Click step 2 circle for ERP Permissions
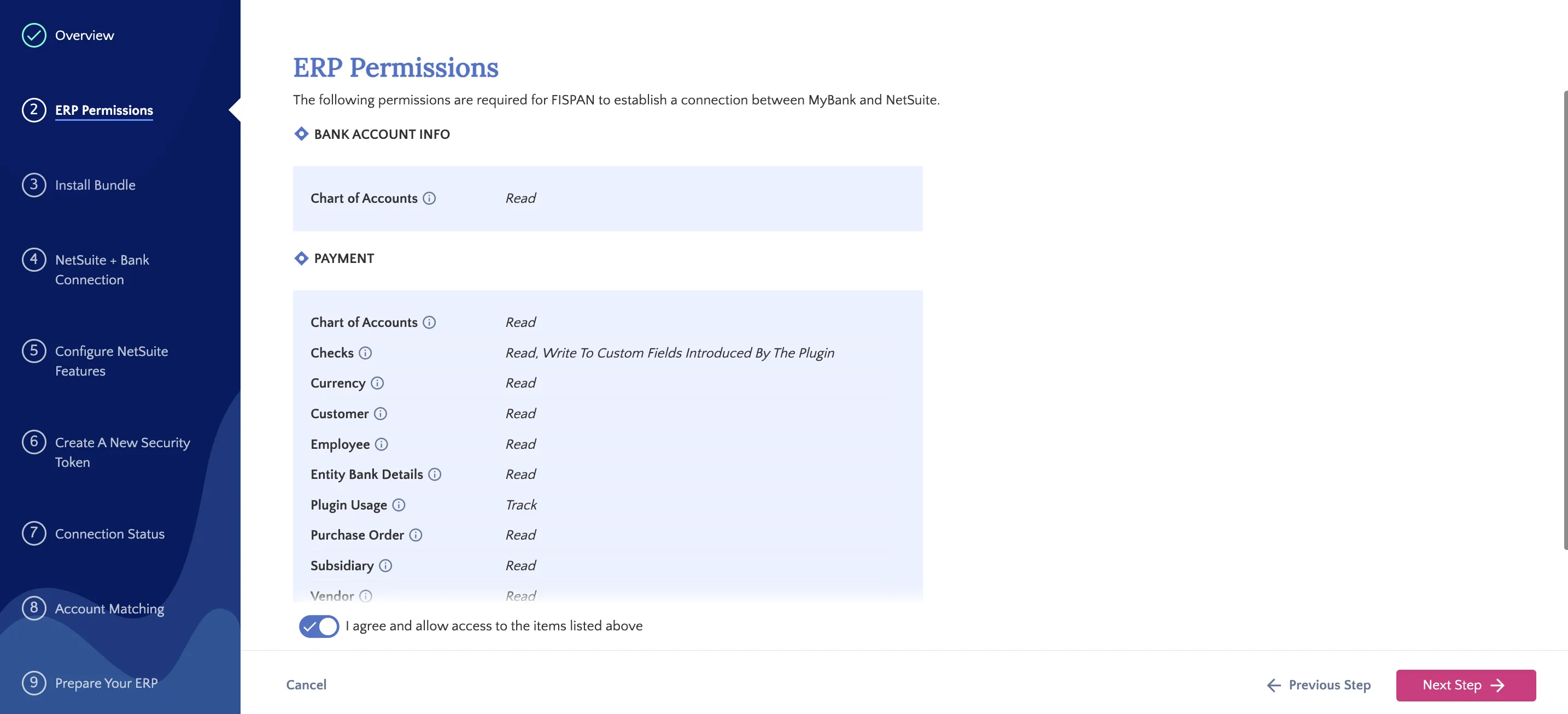The image size is (1568, 714). [34, 110]
